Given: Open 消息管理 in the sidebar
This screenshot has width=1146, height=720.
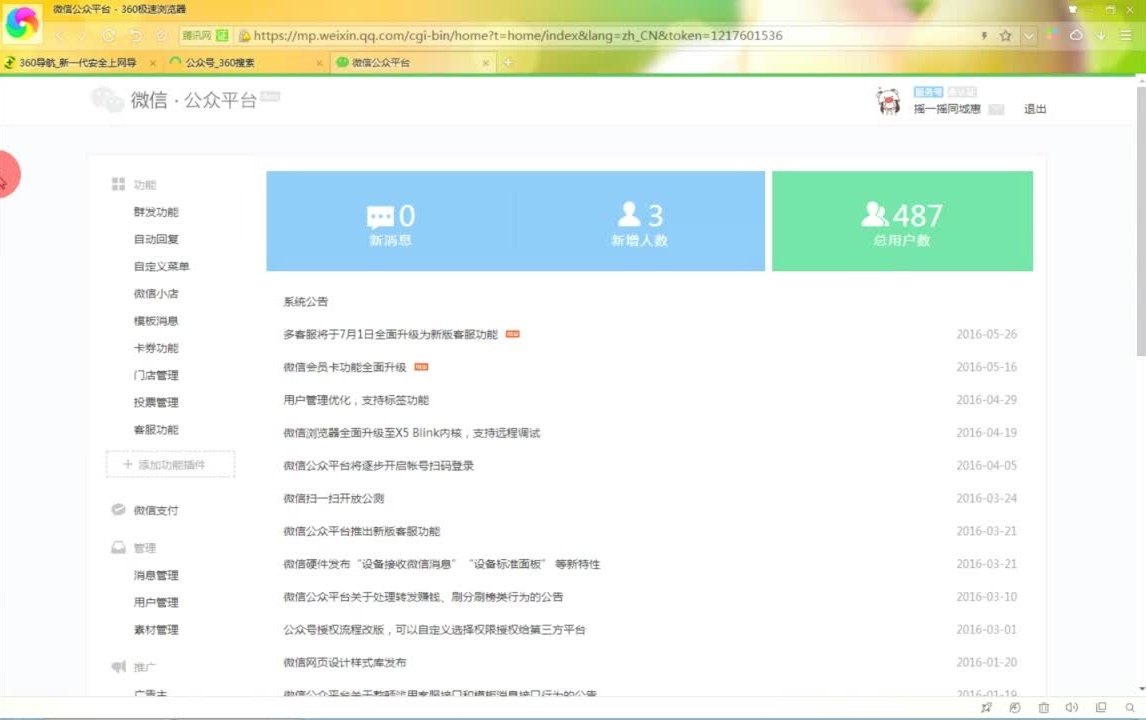Looking at the screenshot, I should click(x=156, y=575).
